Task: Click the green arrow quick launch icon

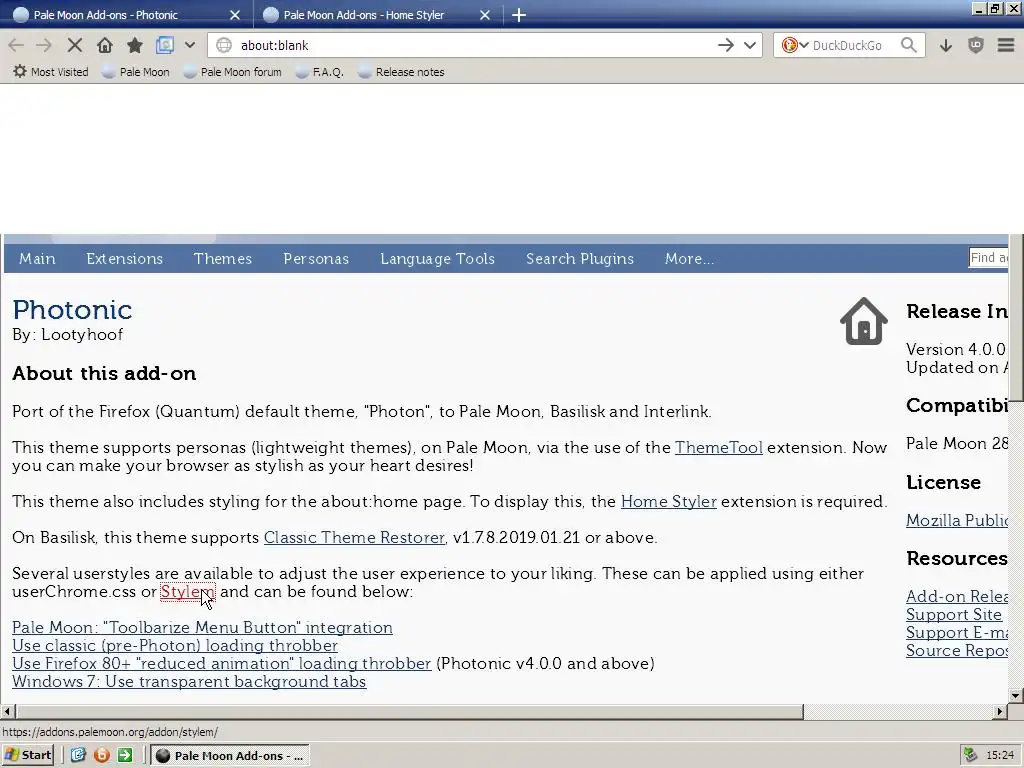Action: 125,756
